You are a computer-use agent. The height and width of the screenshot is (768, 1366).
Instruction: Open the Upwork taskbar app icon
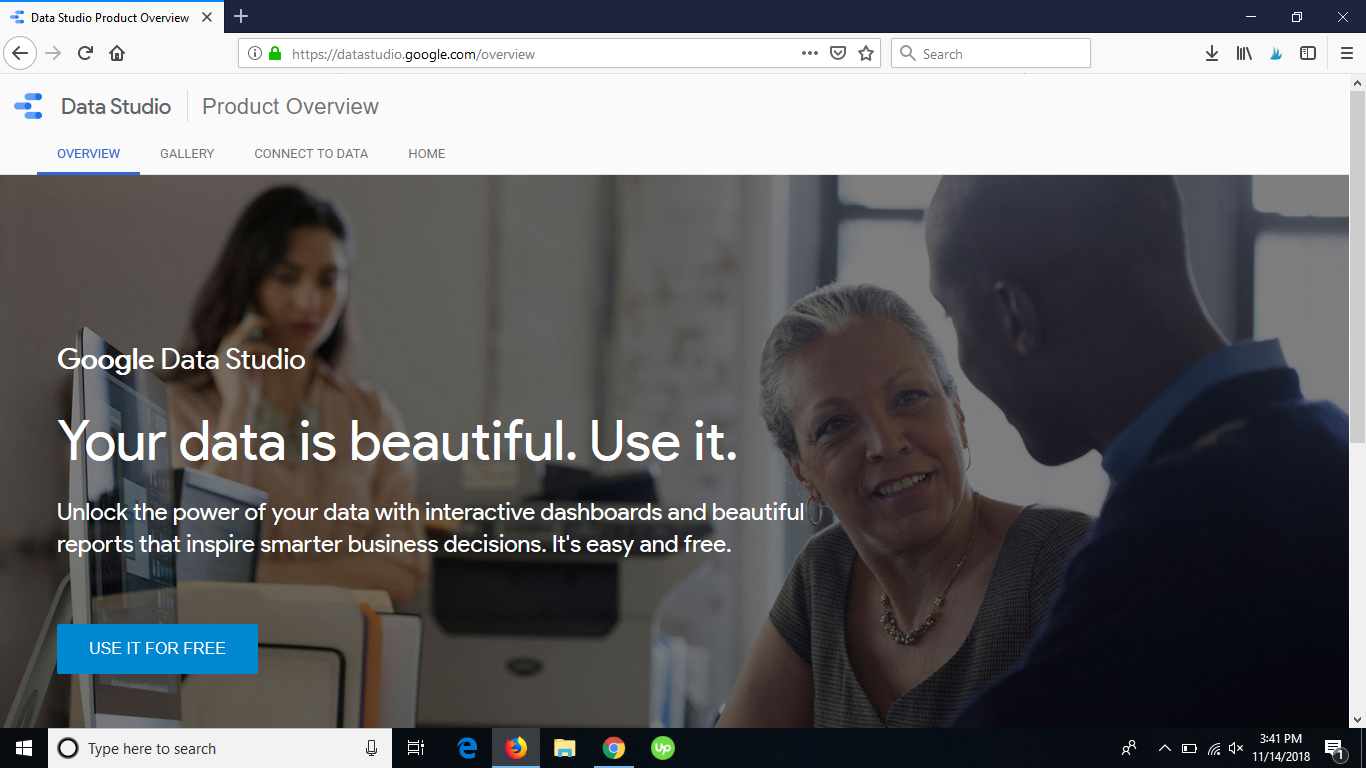[x=662, y=748]
